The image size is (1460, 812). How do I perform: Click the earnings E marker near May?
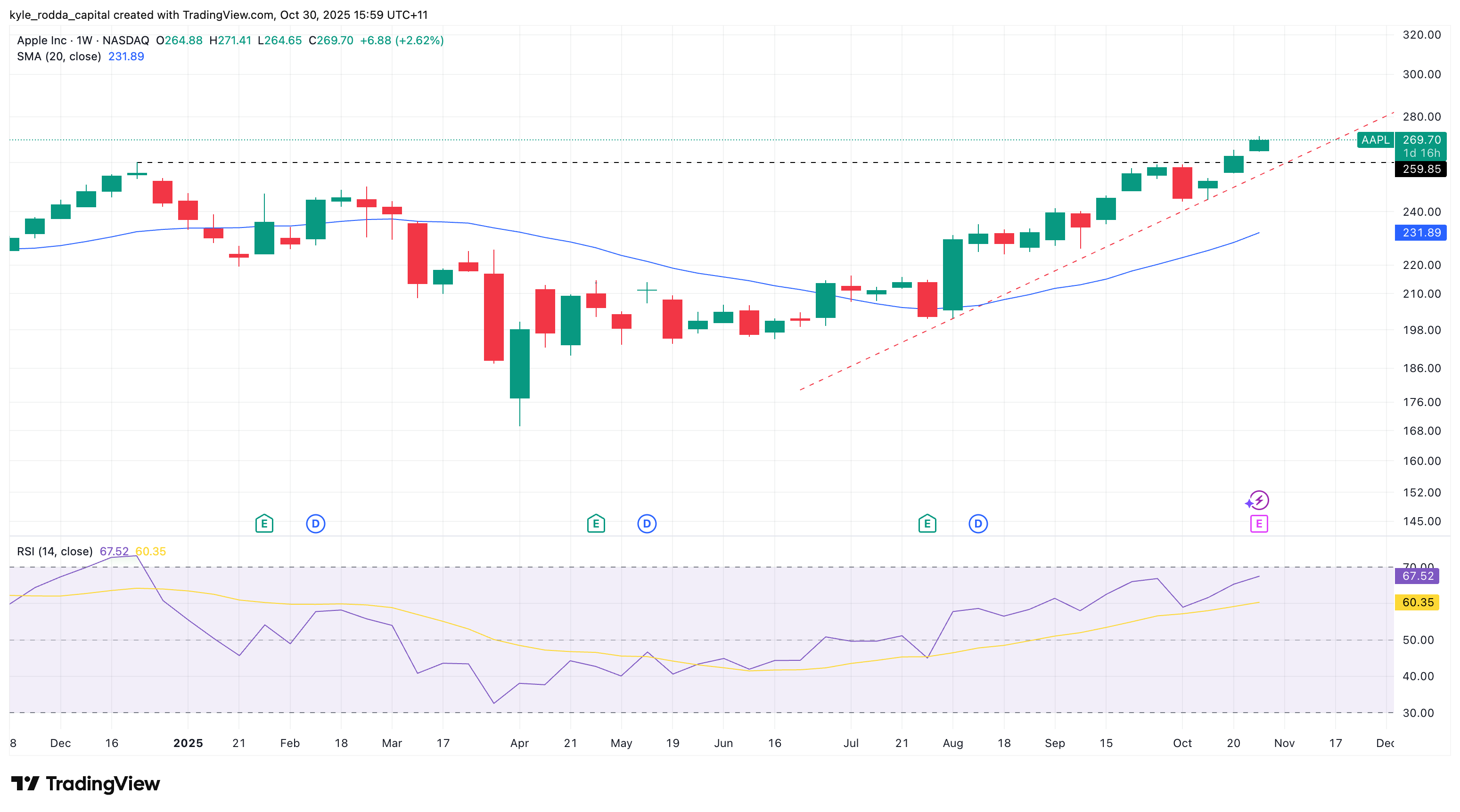click(596, 523)
